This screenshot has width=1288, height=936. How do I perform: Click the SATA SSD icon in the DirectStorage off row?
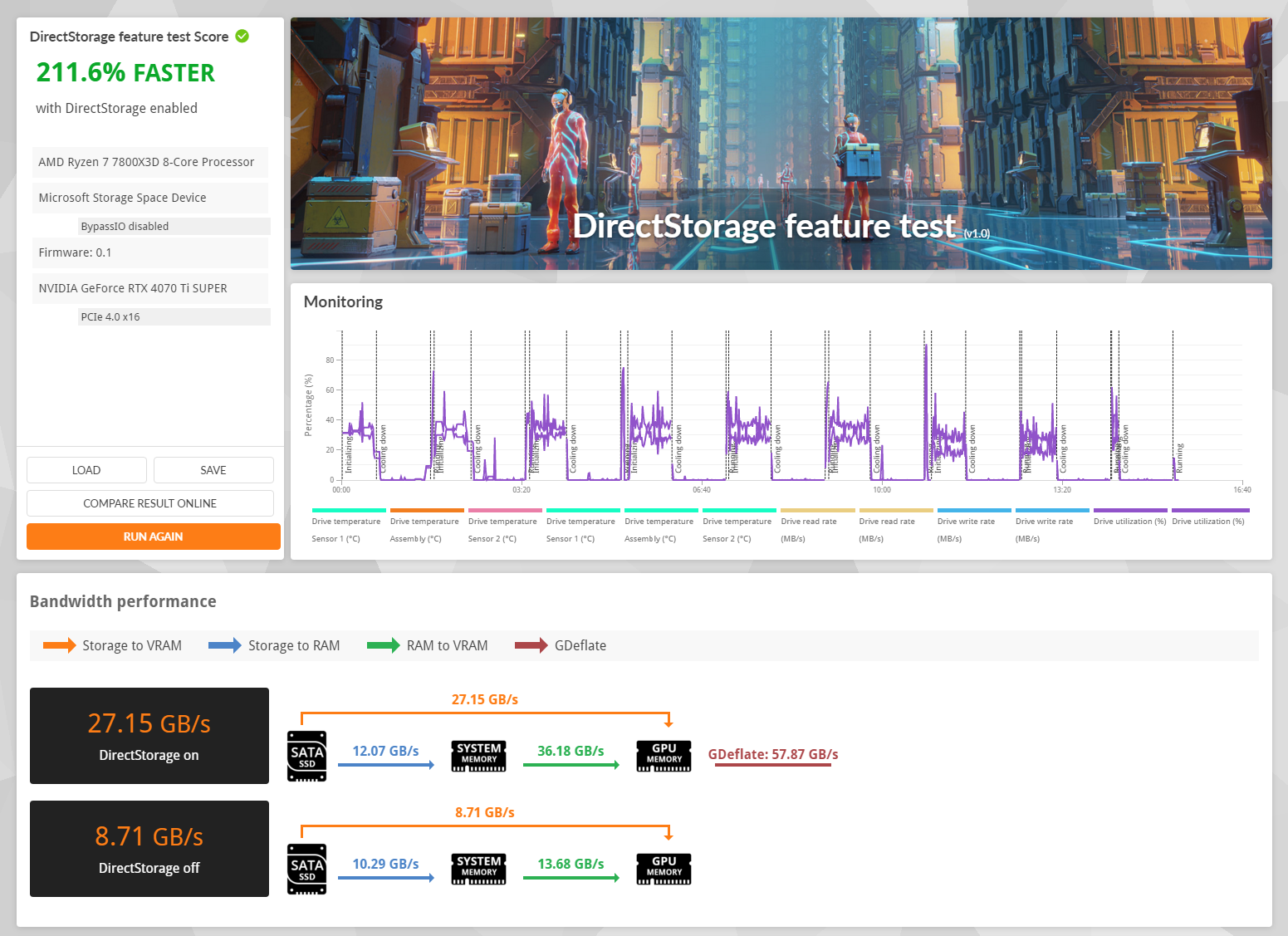click(x=306, y=869)
